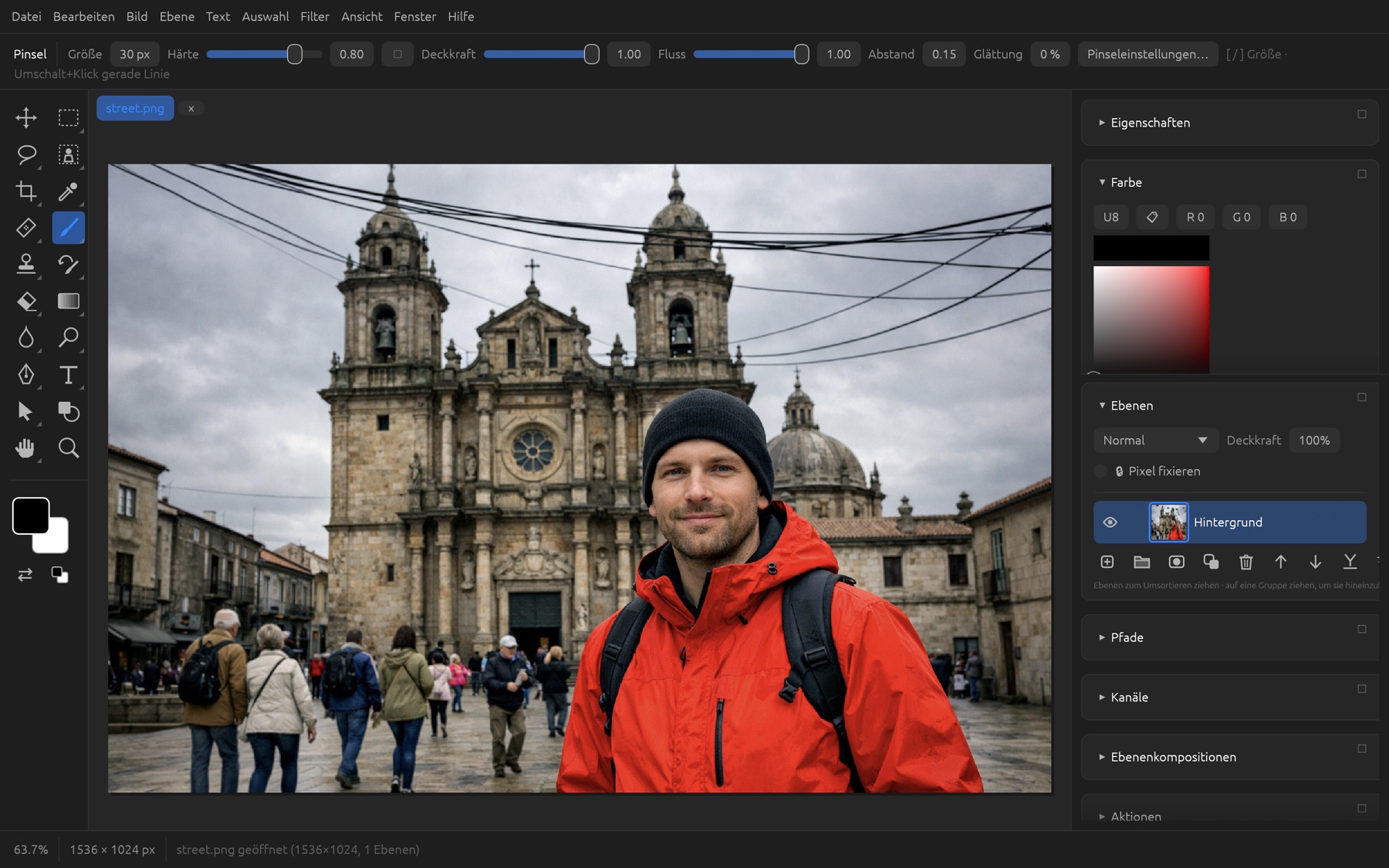Toggle the square button beside Härte value
Screen dimensions: 1389x868
tap(397, 54)
